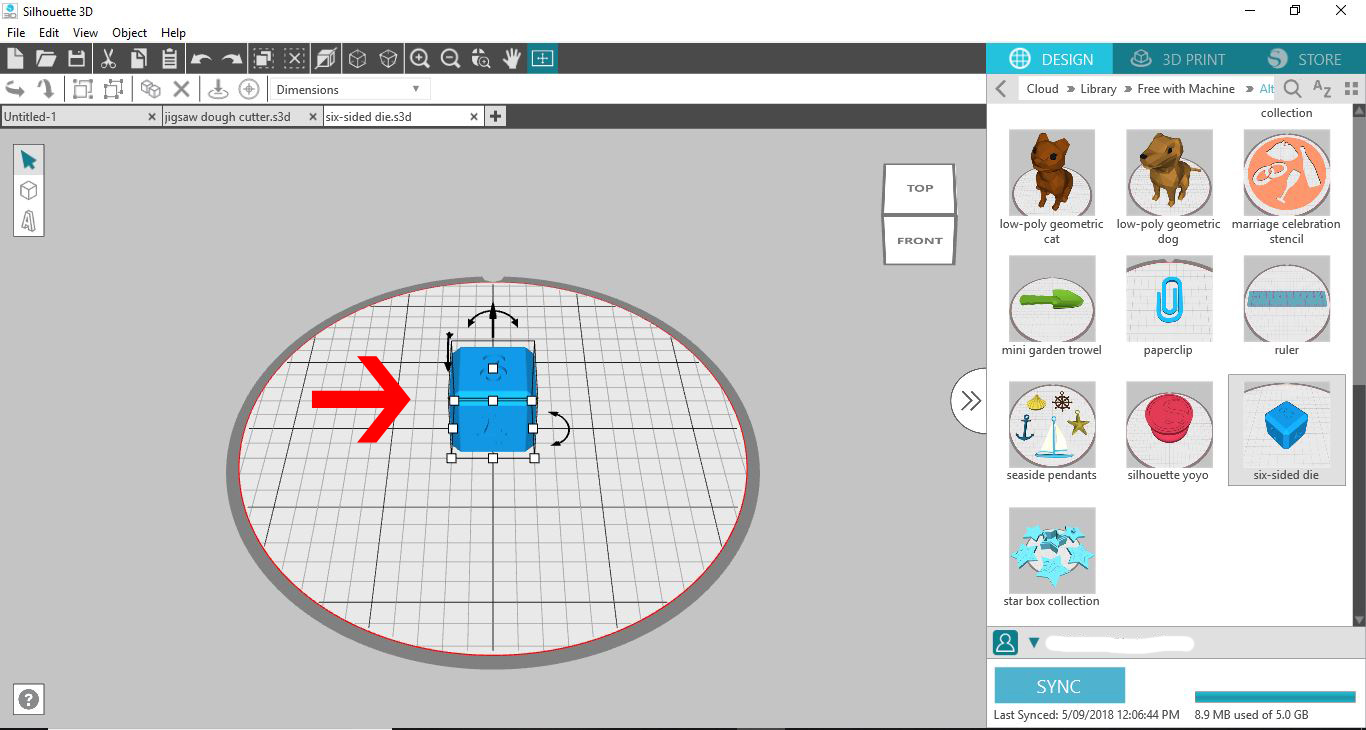Zoom in on the print bed

click(420, 59)
